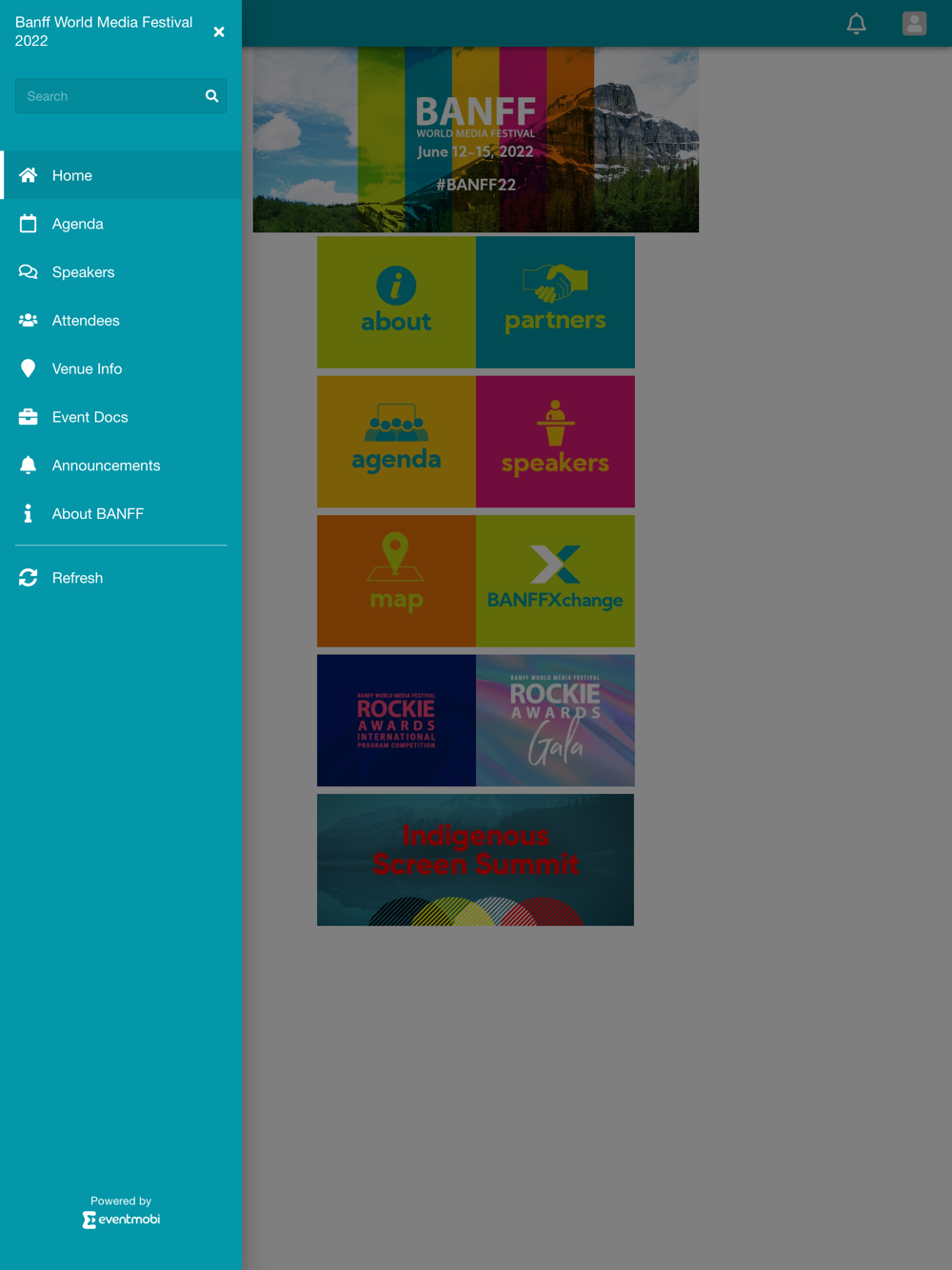This screenshot has width=952, height=1270.
Task: Click the Speakers chat bubbles icon
Action: pos(29,272)
